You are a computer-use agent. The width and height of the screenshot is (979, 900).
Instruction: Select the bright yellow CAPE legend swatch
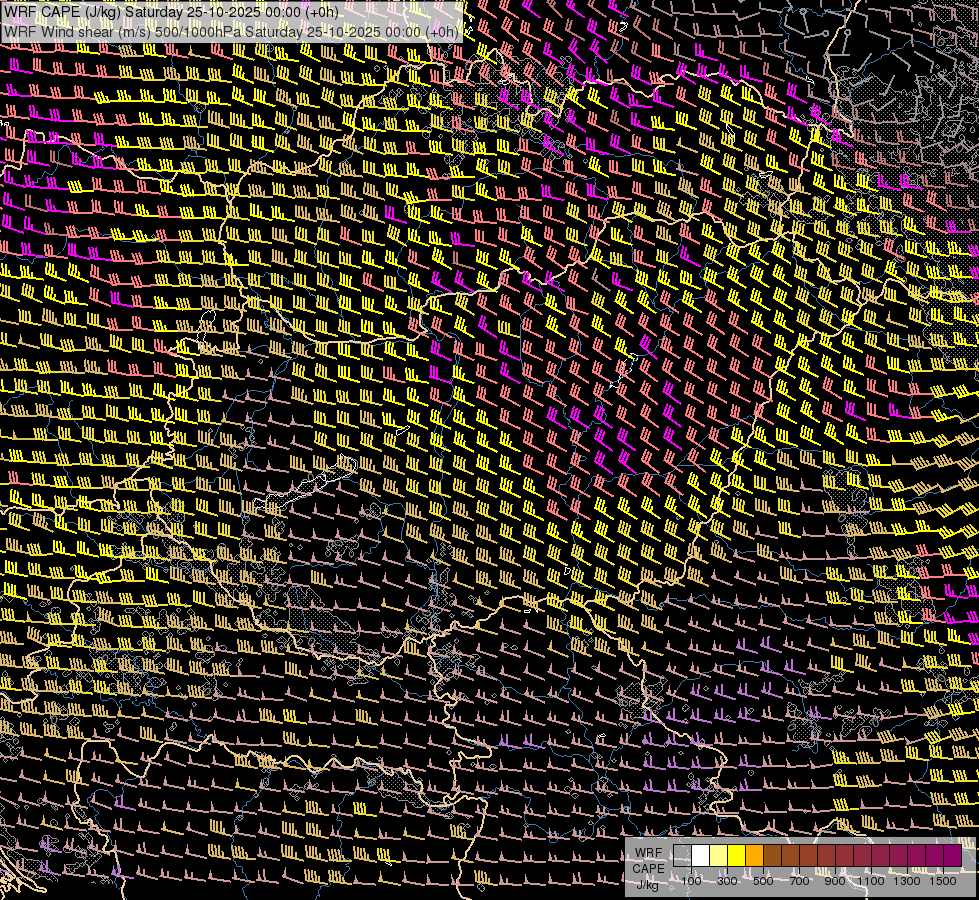(x=737, y=856)
